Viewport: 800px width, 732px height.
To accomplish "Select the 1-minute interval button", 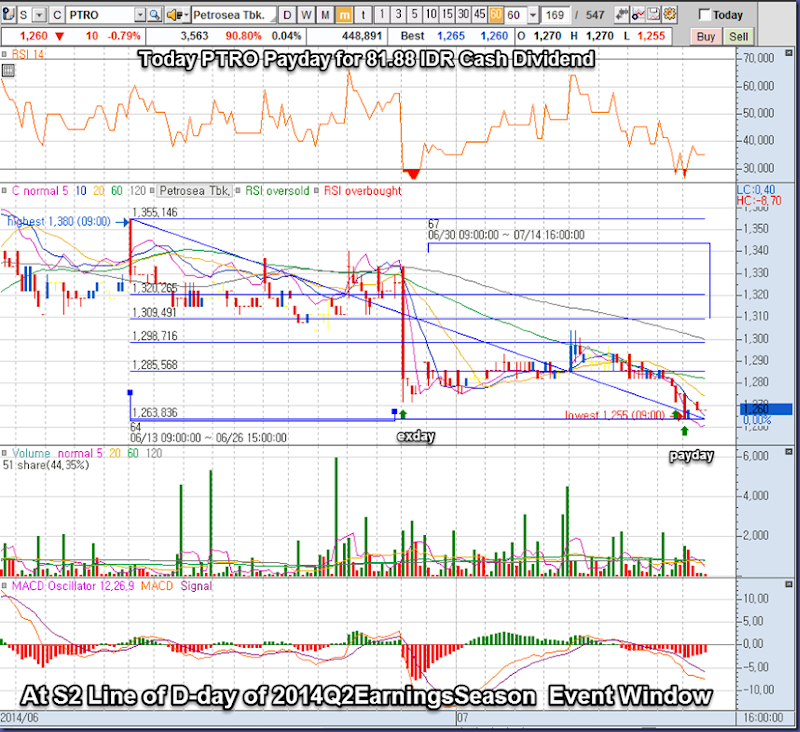I will click(382, 14).
